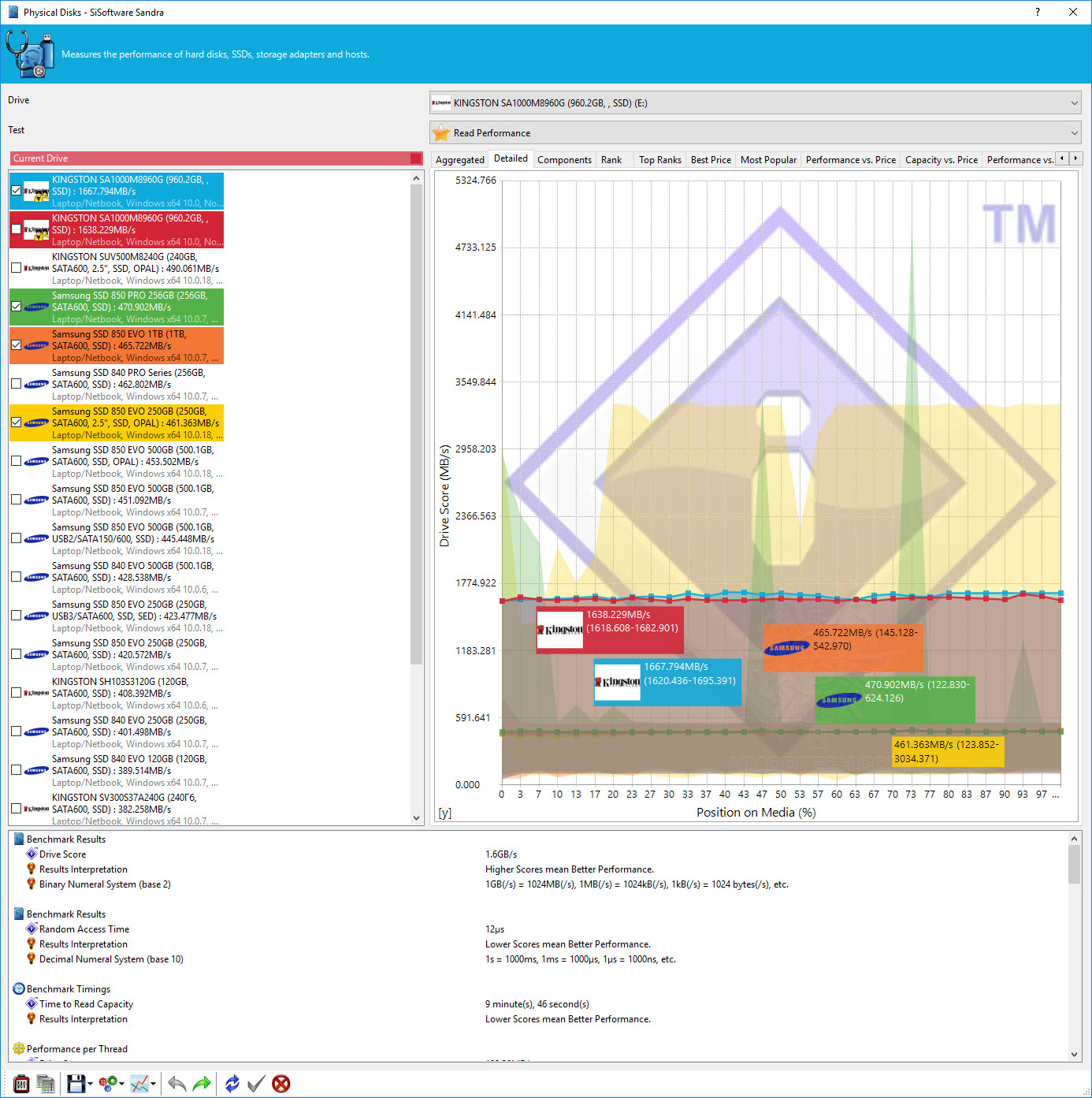Click the Time to Read Capacity diamond icon

tap(32, 1003)
